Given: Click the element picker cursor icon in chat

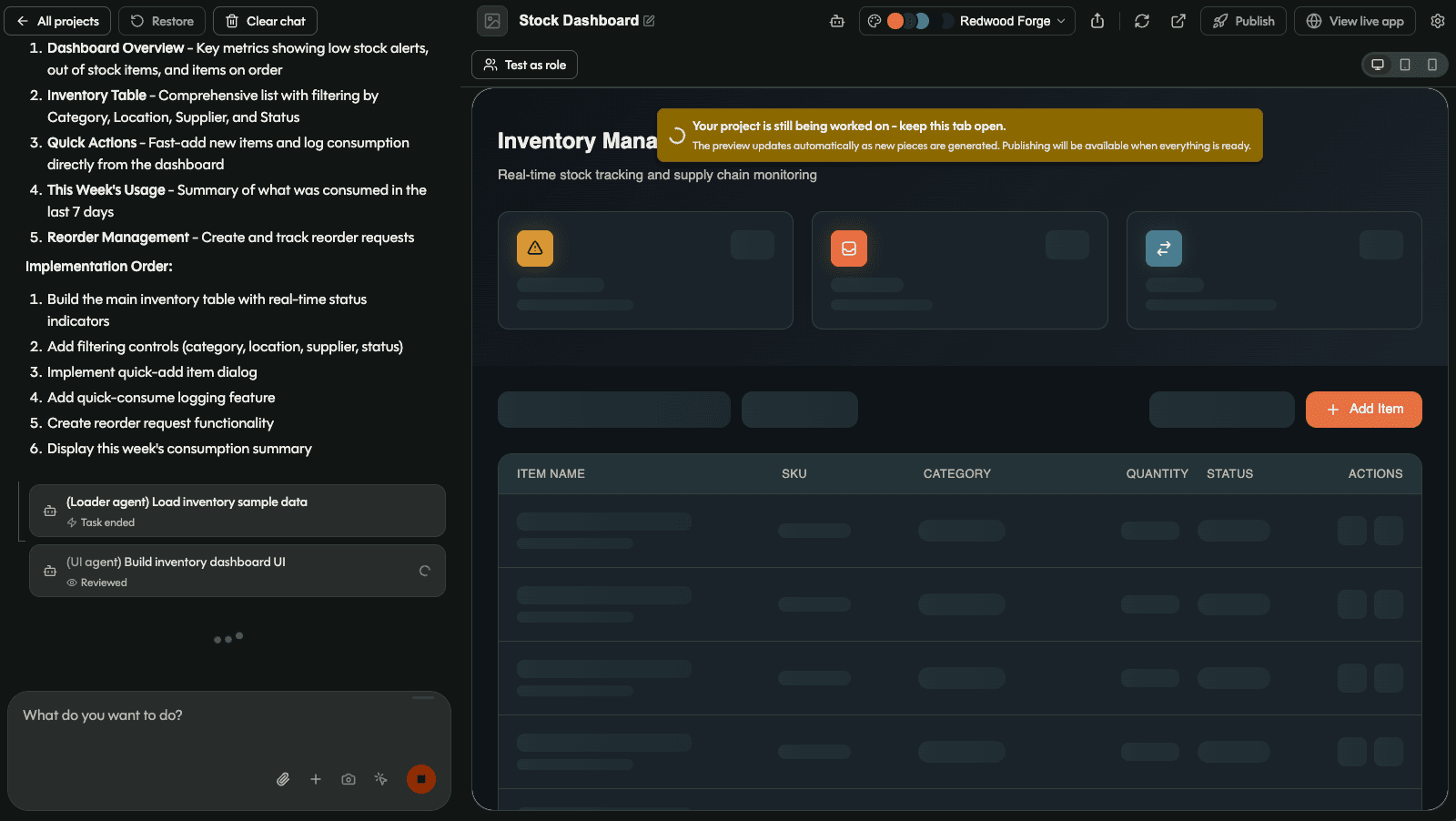Looking at the screenshot, I should 381,779.
